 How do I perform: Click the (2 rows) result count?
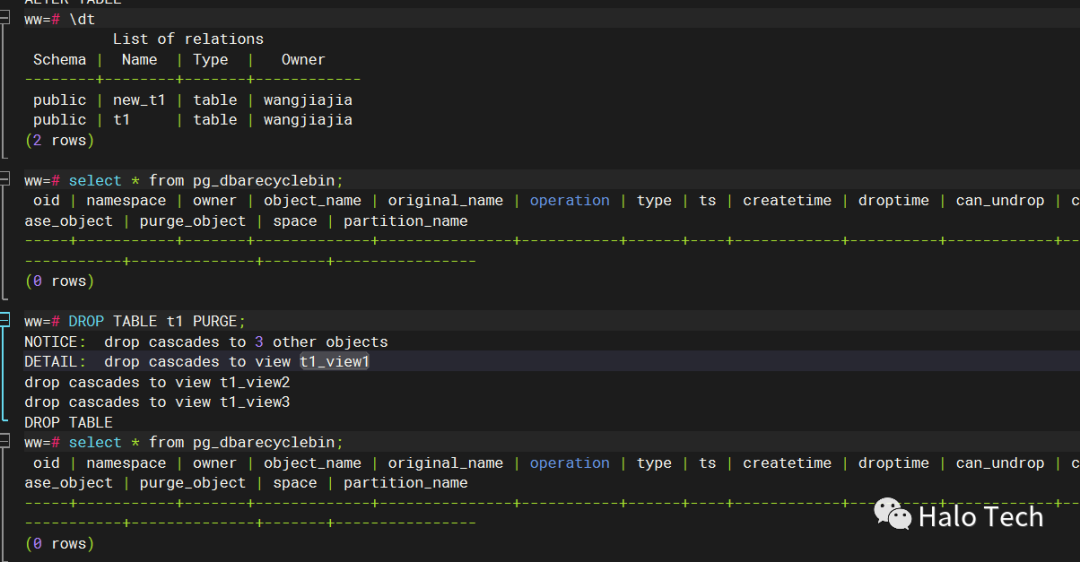pyautogui.click(x=59, y=140)
